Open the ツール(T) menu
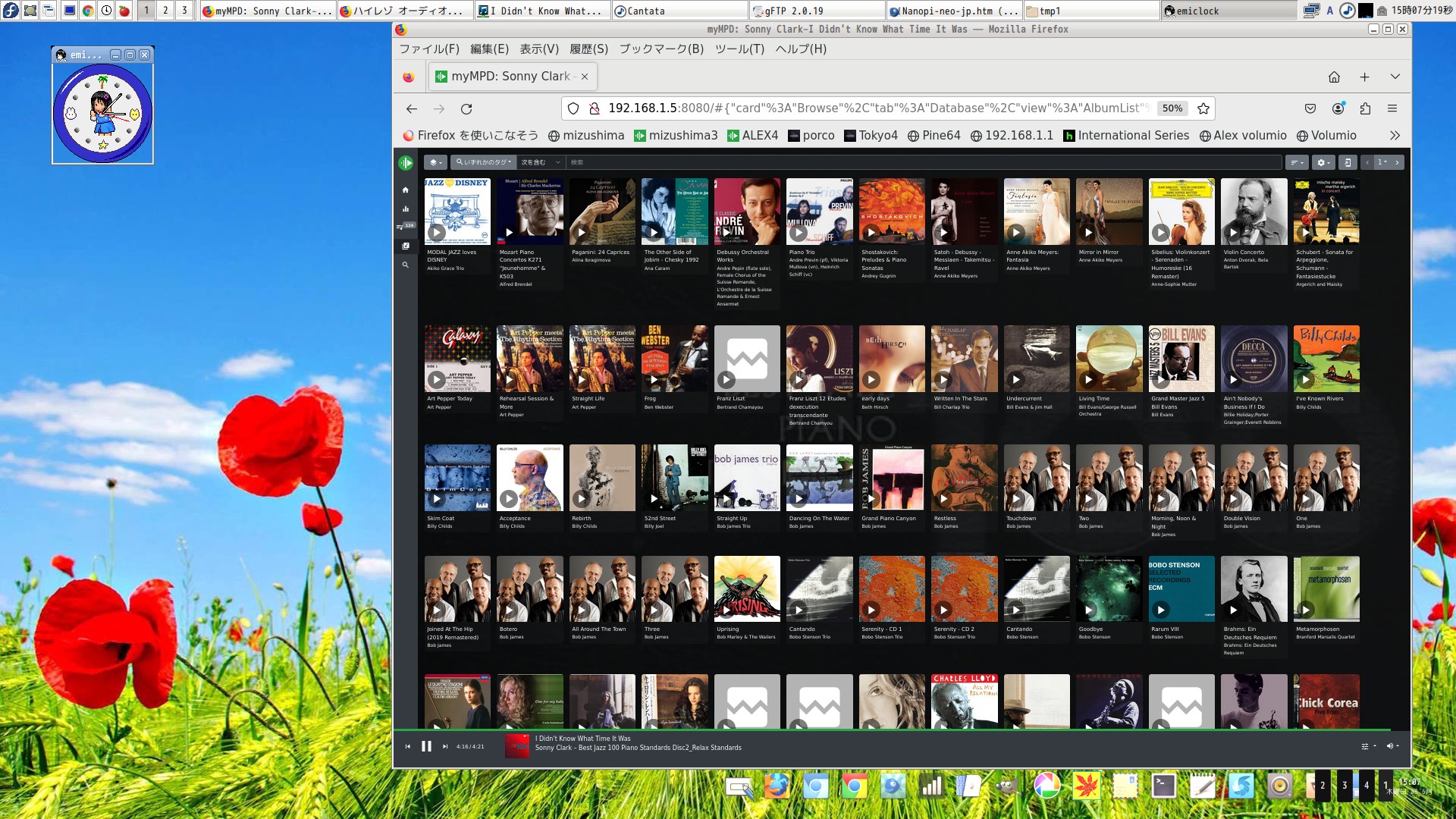 coord(739,49)
